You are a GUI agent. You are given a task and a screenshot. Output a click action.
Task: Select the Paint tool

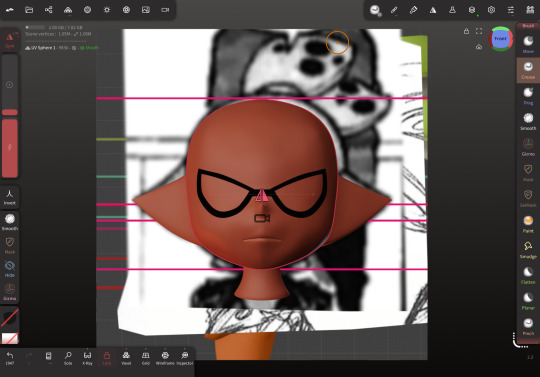click(528, 224)
